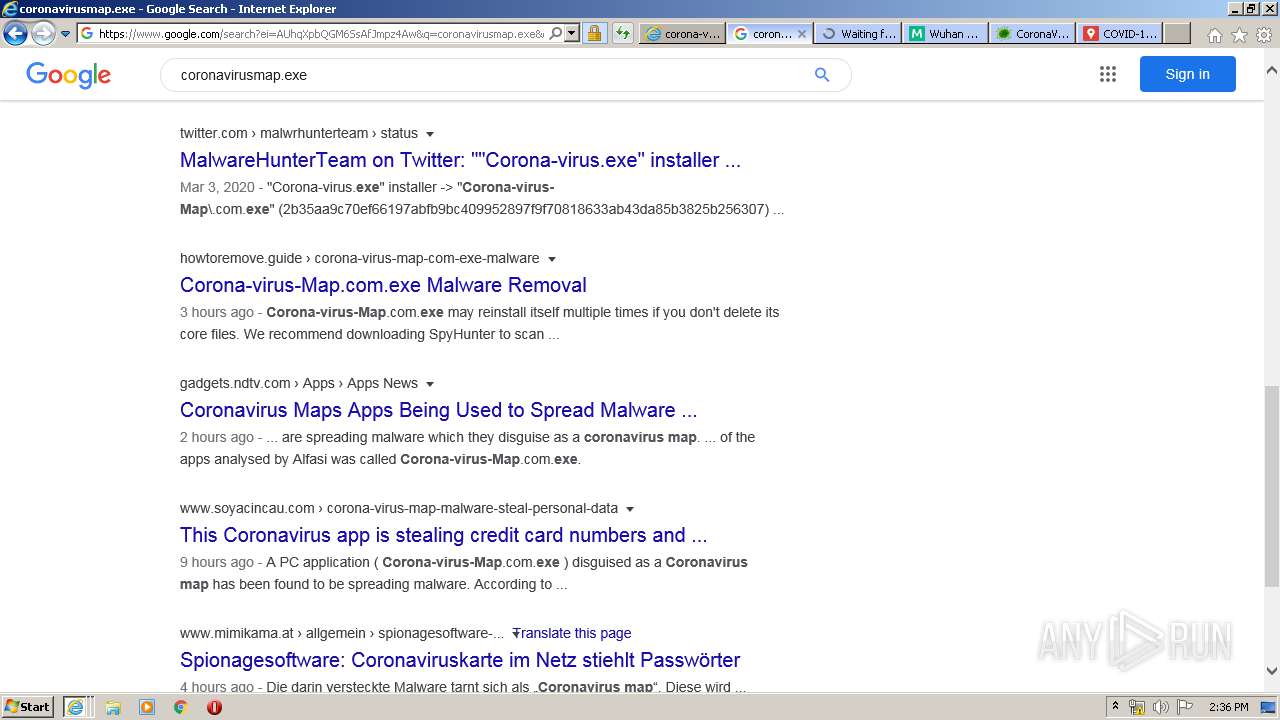Open the Windows Start menu
The height and width of the screenshot is (720, 1280).
(x=28, y=706)
